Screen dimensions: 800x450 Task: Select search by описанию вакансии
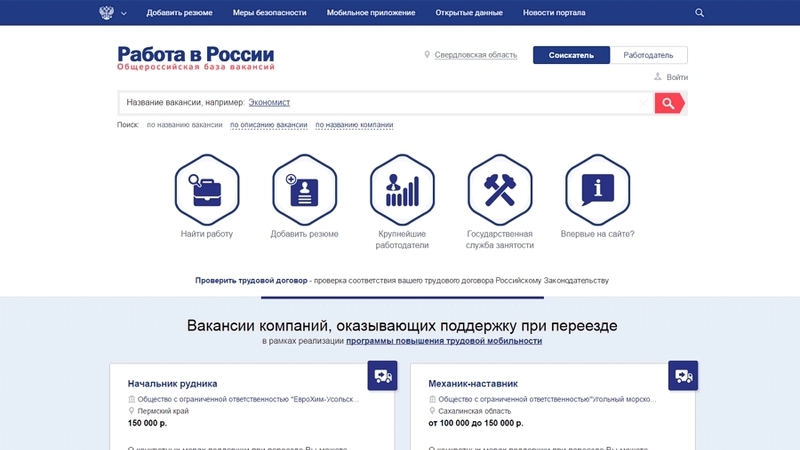coord(269,125)
